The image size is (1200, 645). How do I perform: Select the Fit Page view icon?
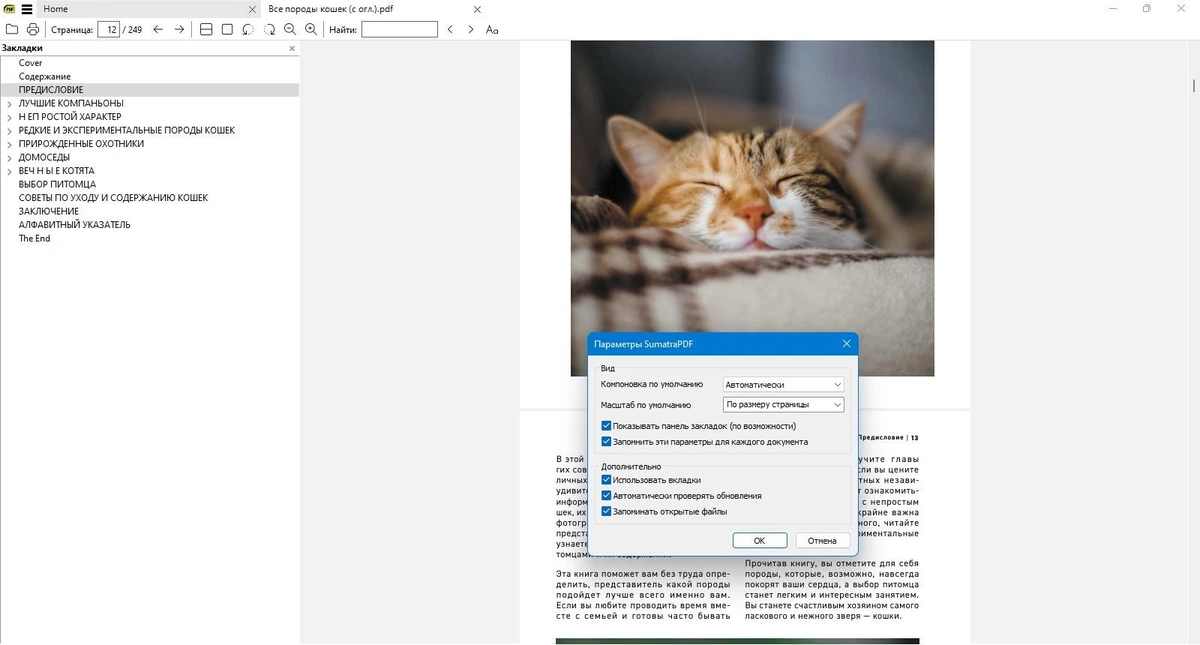pos(227,30)
